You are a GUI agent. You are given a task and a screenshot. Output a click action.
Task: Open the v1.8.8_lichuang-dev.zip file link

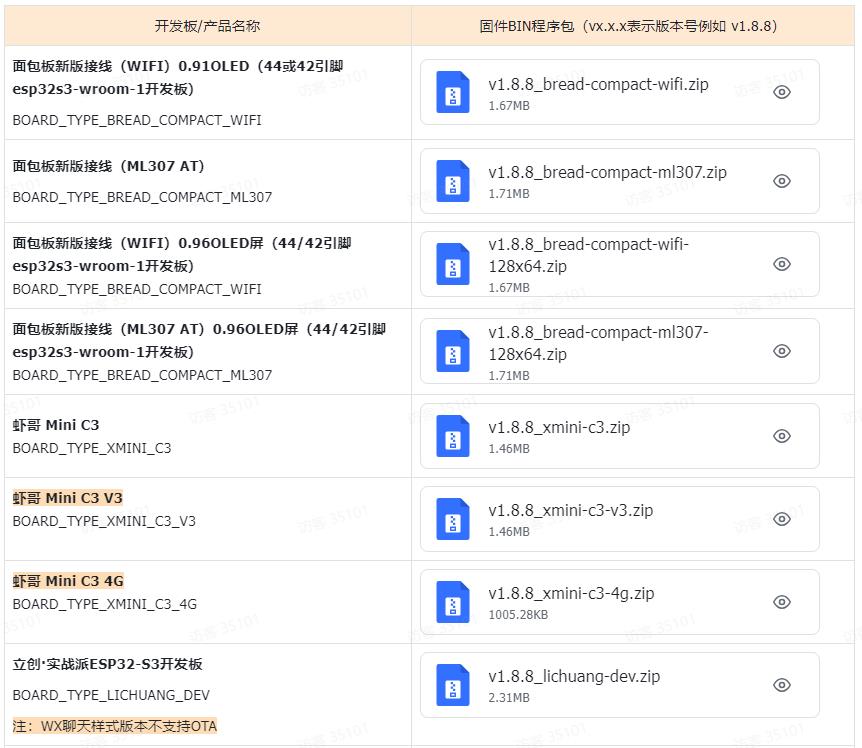point(574,676)
